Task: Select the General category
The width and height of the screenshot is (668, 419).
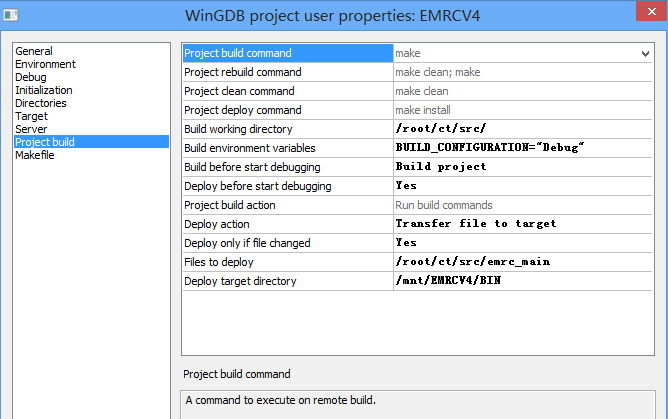Action: [x=34, y=51]
